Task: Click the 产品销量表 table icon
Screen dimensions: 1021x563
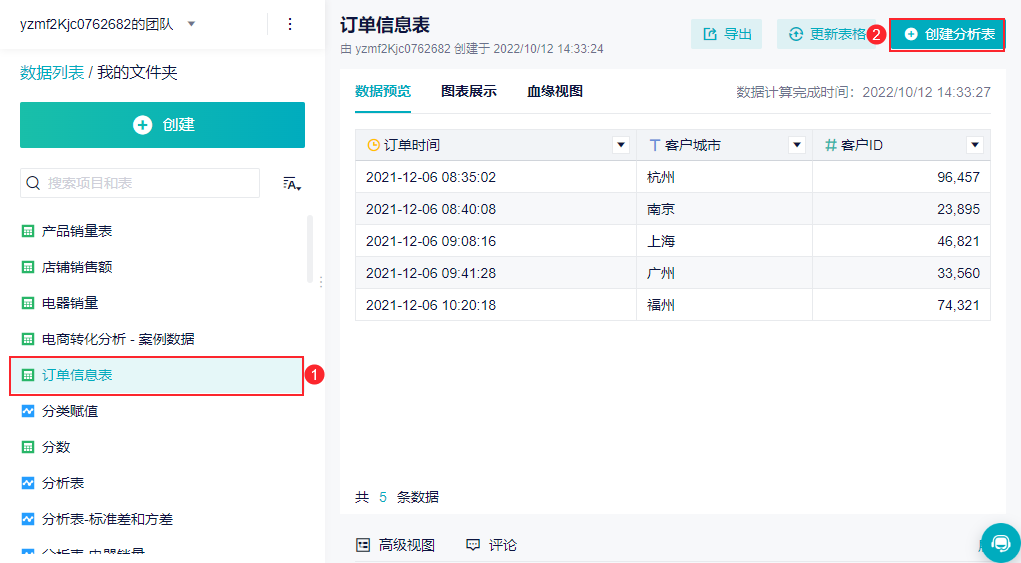Action: [28, 231]
